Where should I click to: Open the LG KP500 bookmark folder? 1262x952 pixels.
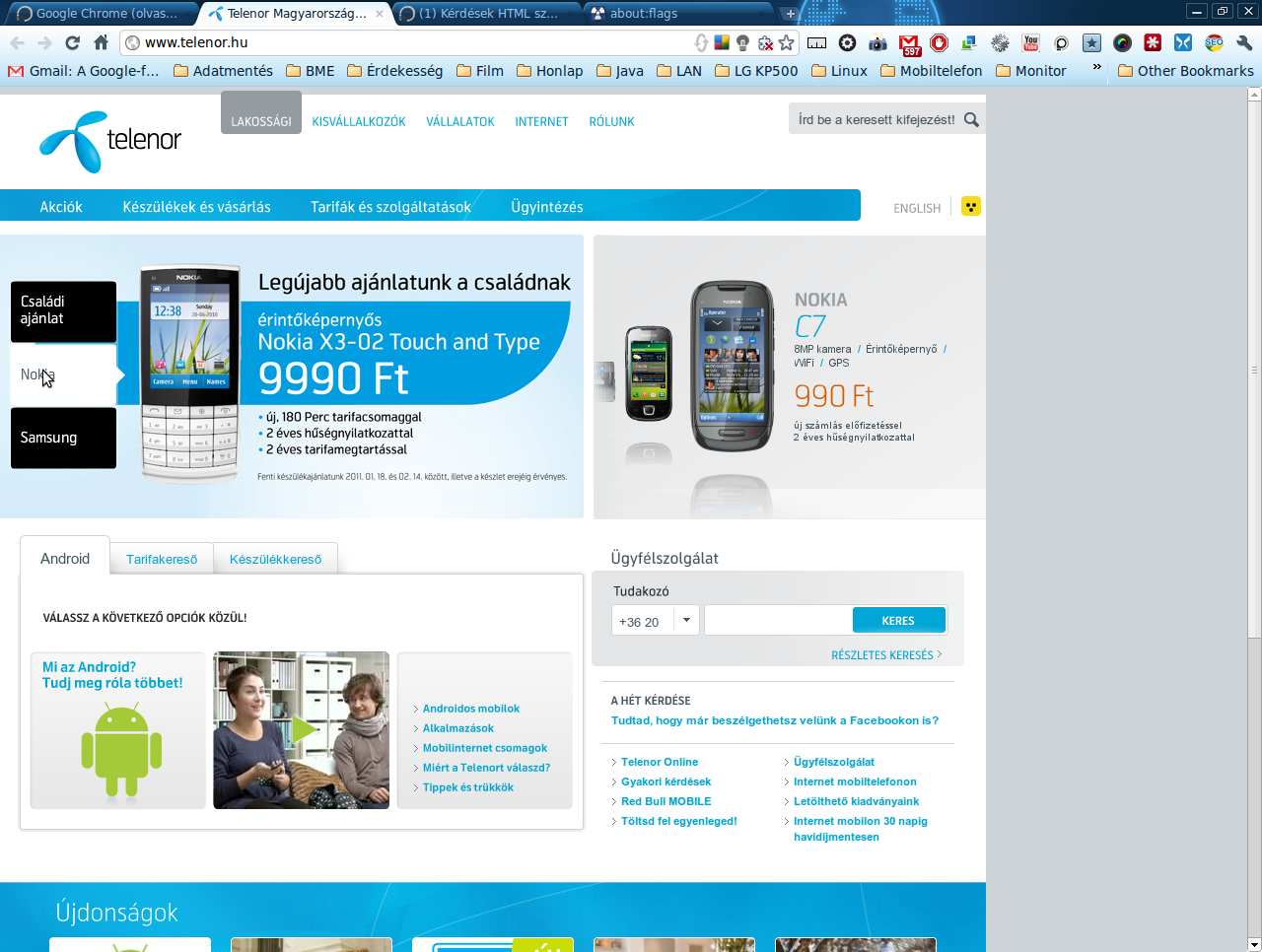point(756,71)
